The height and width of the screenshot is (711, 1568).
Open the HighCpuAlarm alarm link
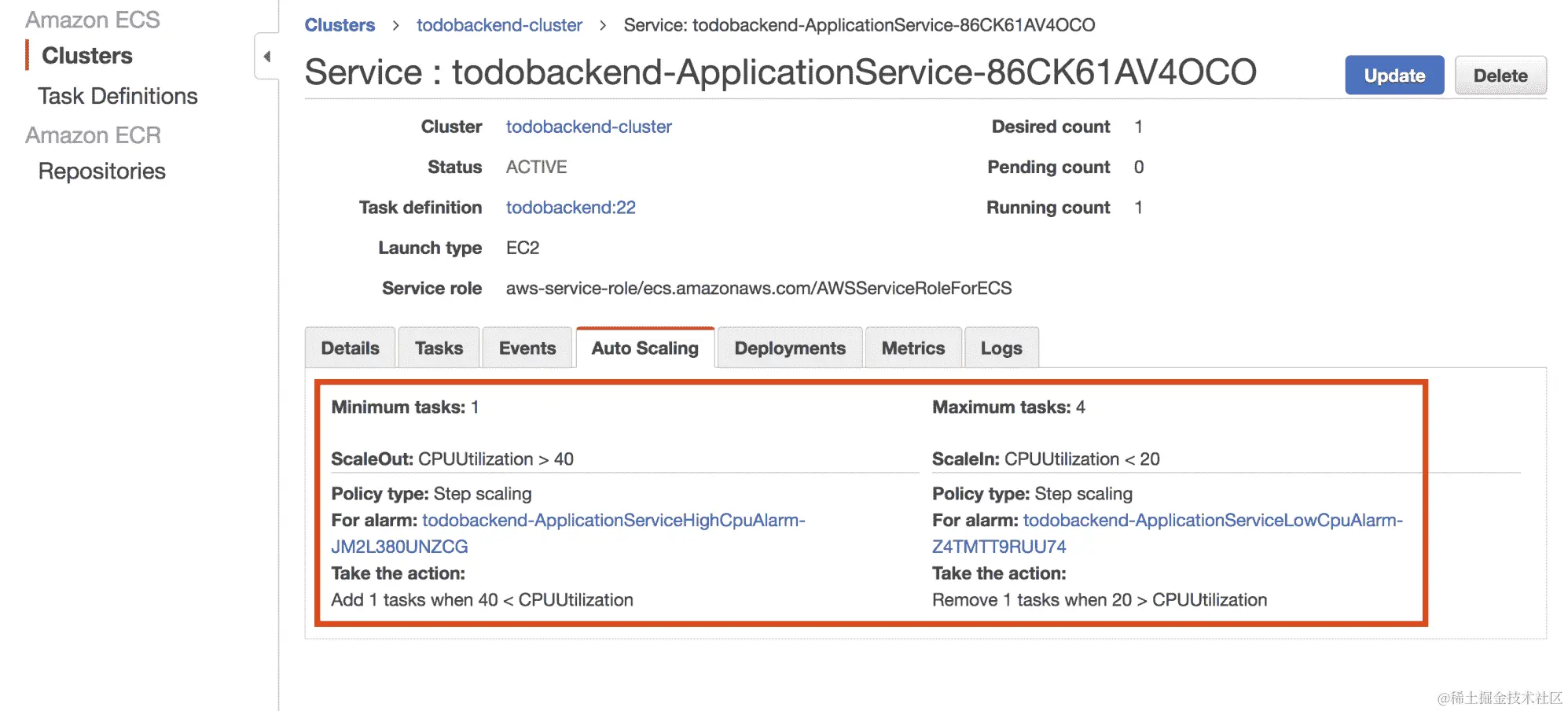click(x=613, y=521)
